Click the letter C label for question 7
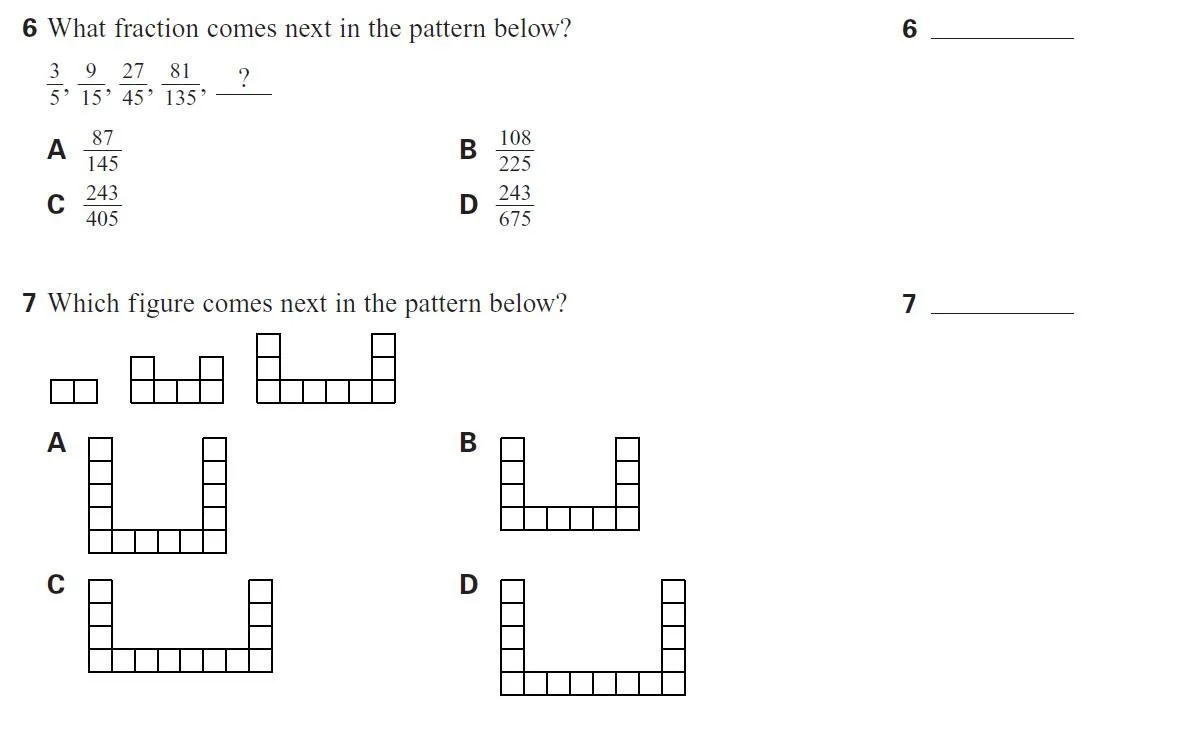This screenshot has width=1183, height=738. coord(56,584)
